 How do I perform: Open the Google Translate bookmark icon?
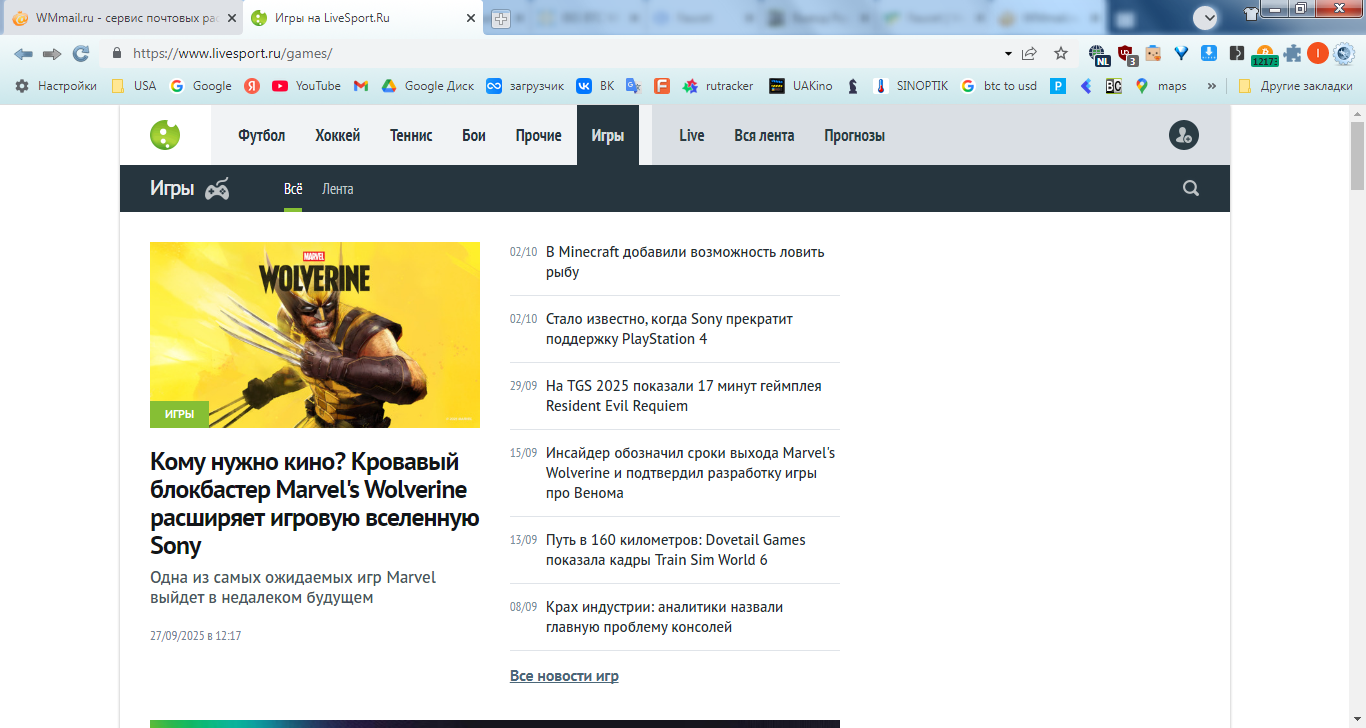(x=633, y=86)
